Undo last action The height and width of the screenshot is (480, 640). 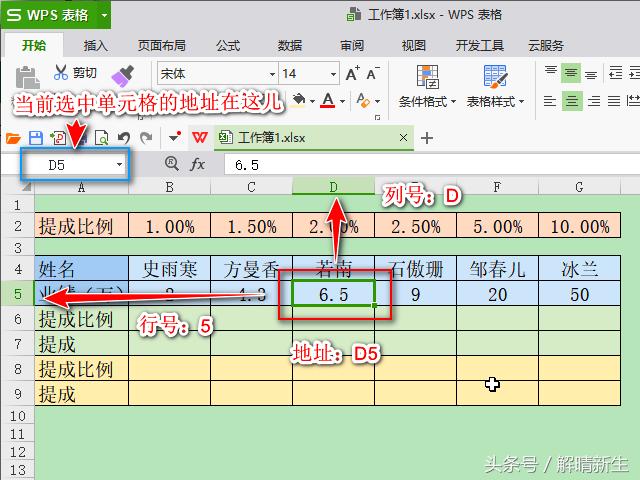coord(124,138)
